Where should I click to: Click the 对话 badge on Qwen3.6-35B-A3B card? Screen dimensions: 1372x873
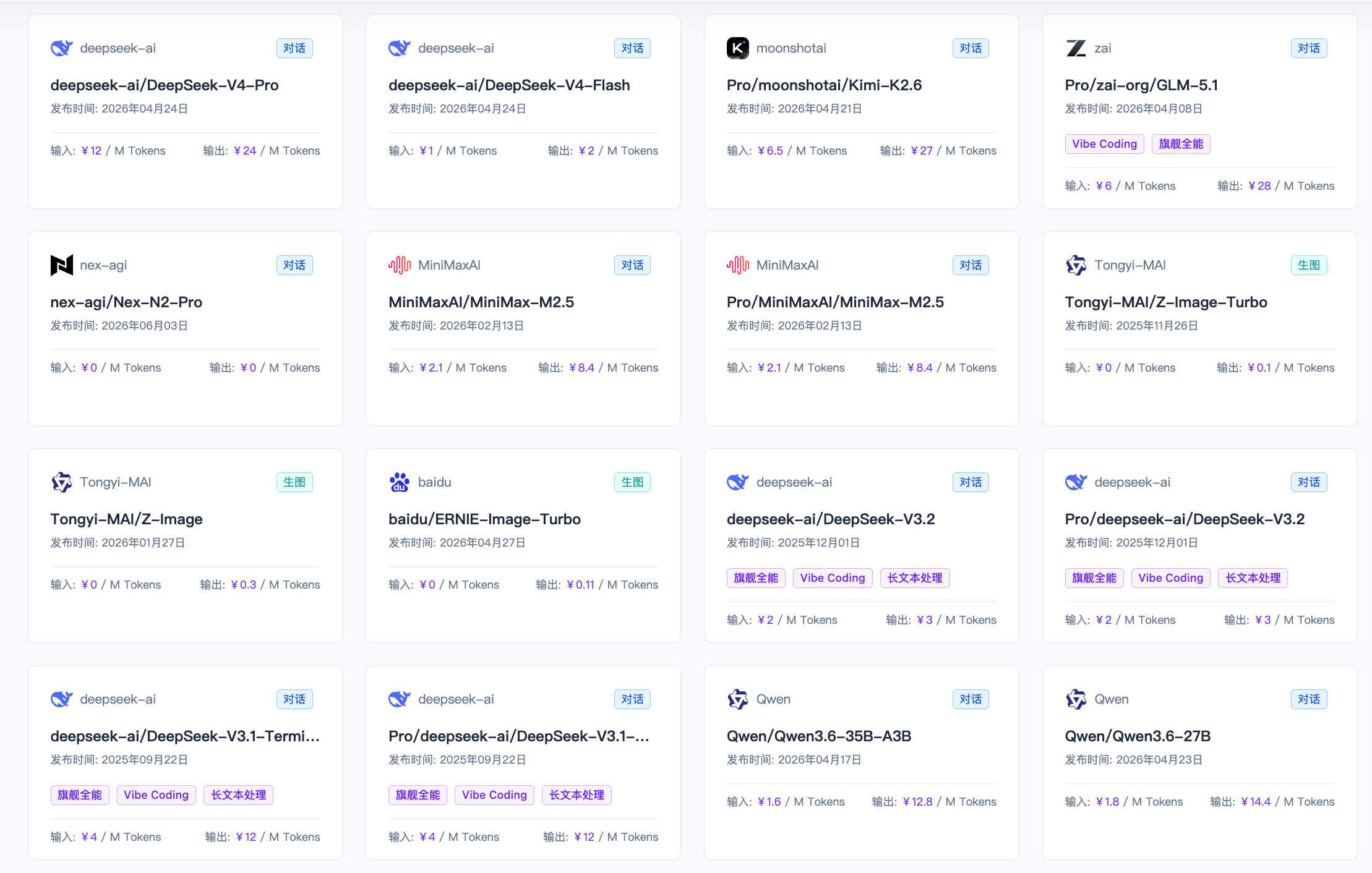[x=971, y=699]
